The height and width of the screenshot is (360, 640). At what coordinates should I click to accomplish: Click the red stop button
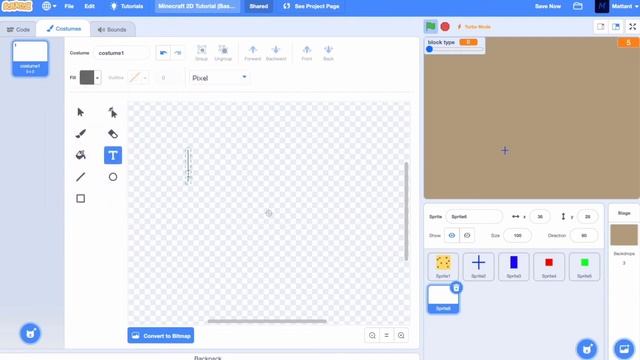coord(445,27)
